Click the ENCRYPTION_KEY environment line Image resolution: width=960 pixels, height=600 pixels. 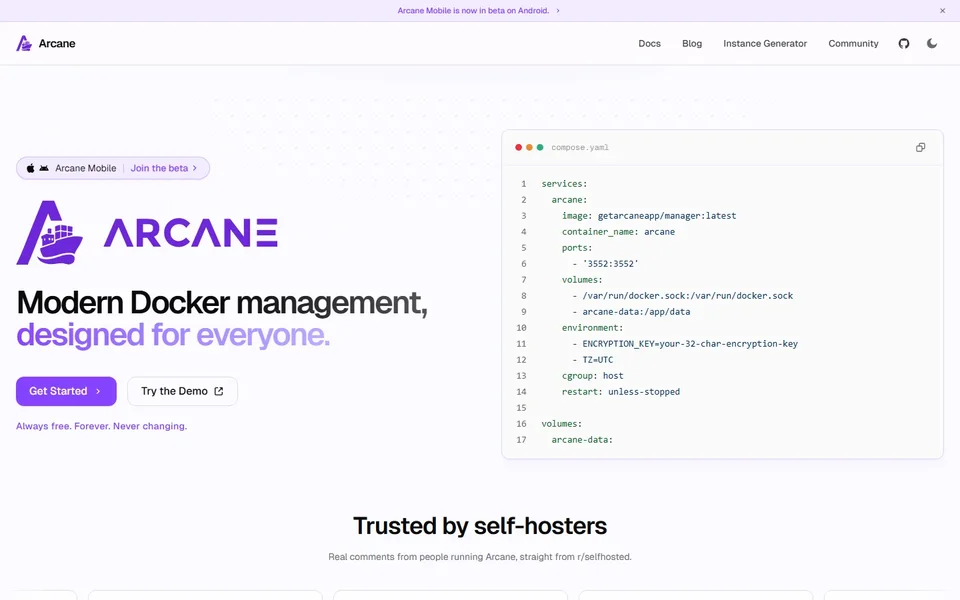click(685, 343)
